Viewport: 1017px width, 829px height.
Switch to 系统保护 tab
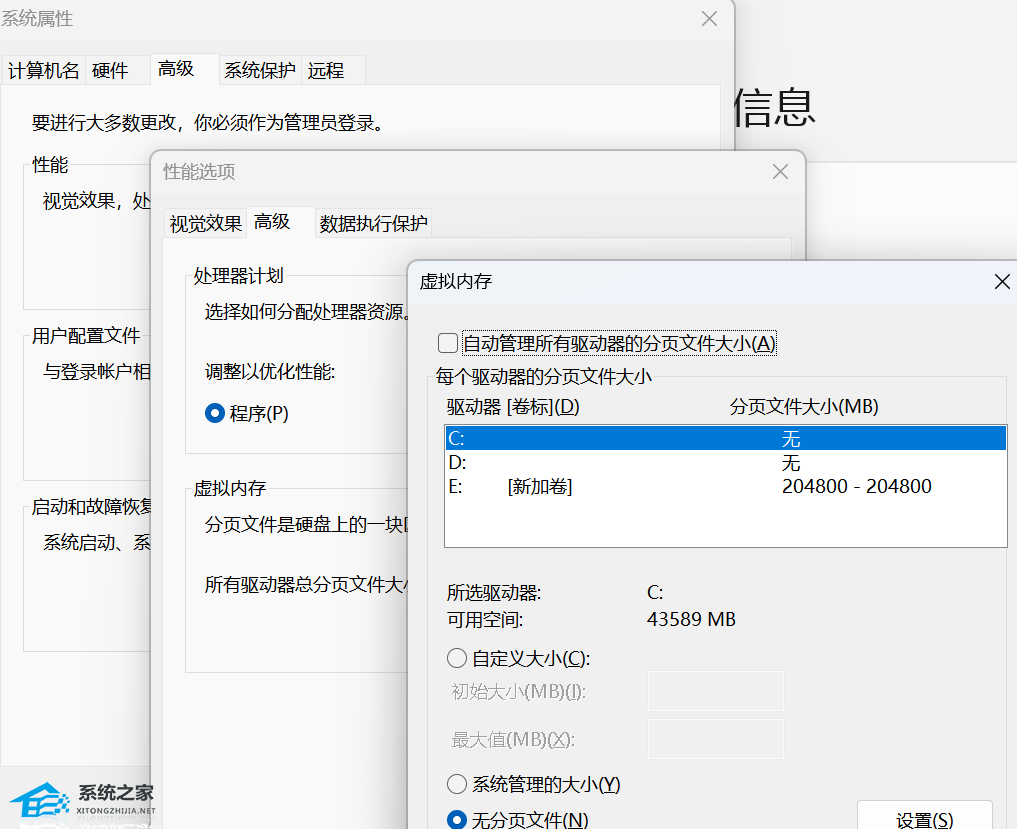tap(259, 70)
